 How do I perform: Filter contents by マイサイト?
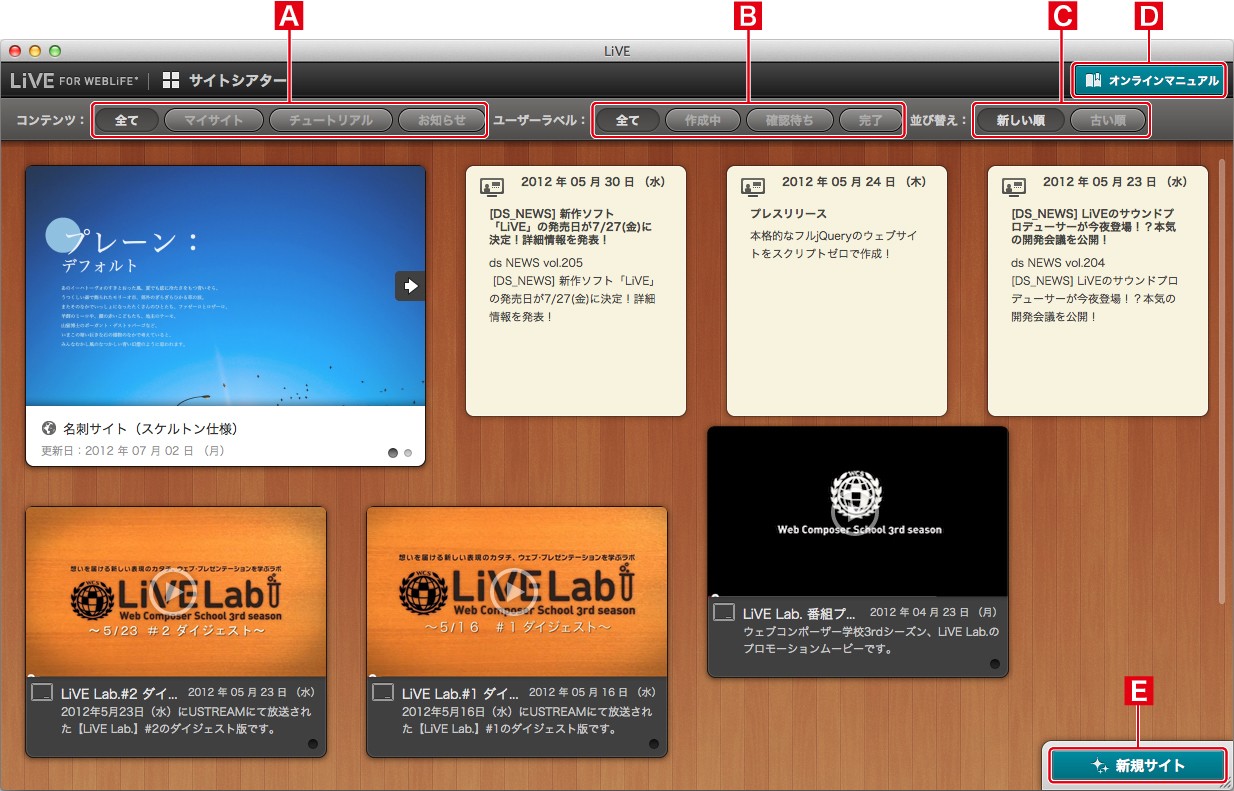pyautogui.click(x=213, y=120)
